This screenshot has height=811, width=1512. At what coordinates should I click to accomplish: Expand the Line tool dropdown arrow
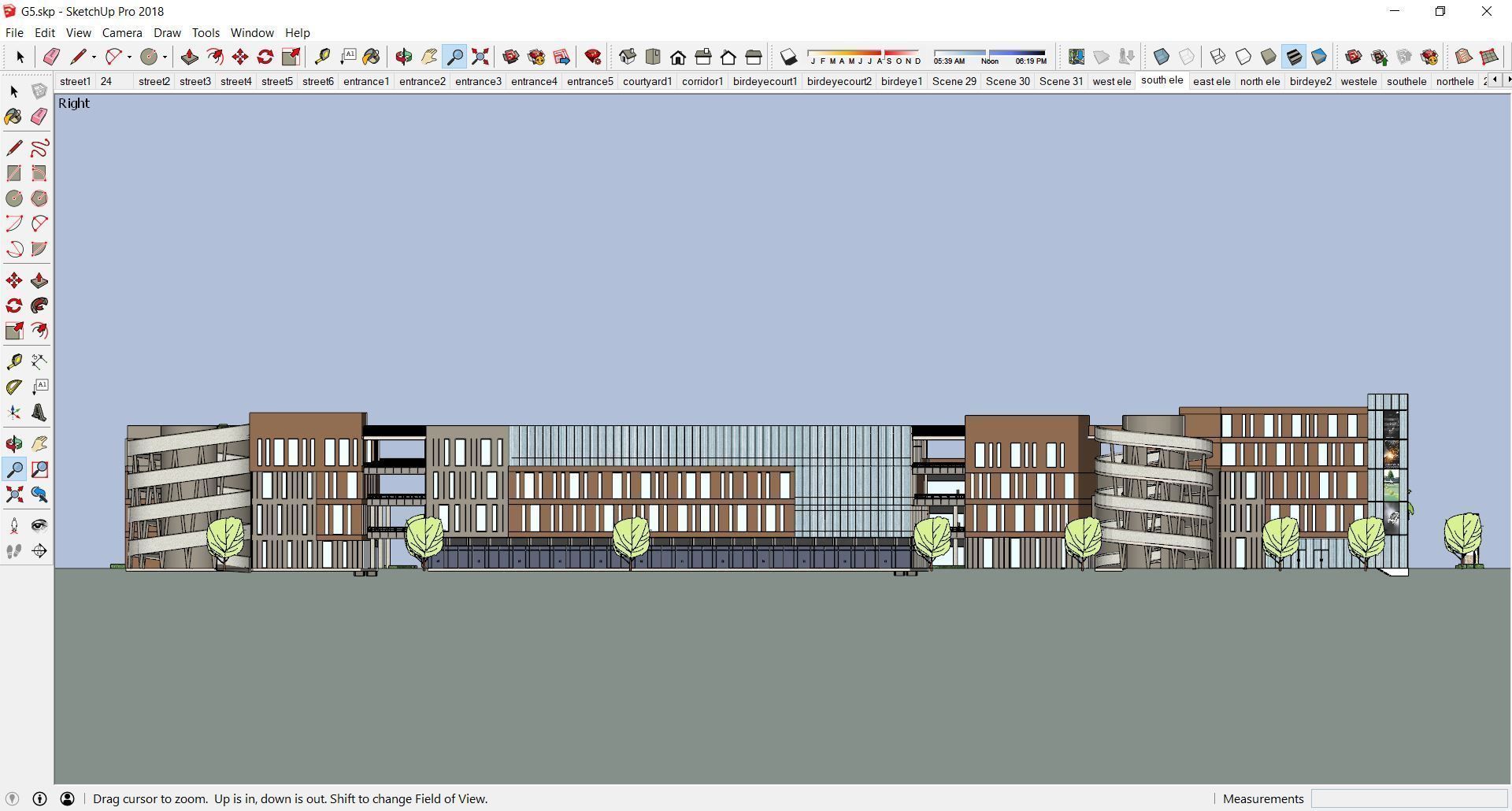pyautogui.click(x=94, y=57)
